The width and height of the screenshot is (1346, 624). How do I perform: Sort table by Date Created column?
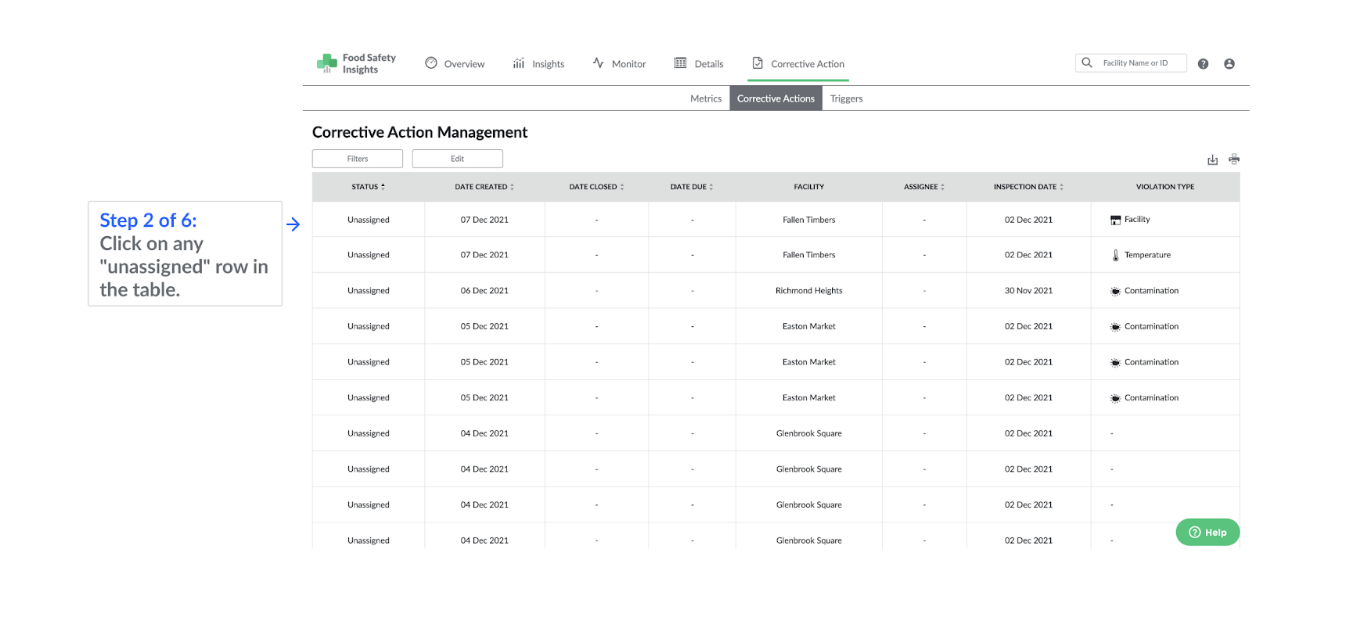point(484,187)
